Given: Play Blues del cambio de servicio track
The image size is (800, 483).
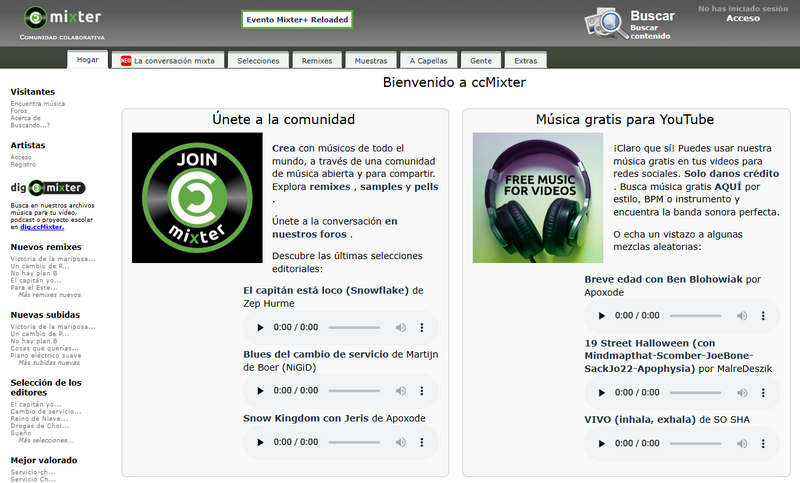Looking at the screenshot, I should 260,391.
